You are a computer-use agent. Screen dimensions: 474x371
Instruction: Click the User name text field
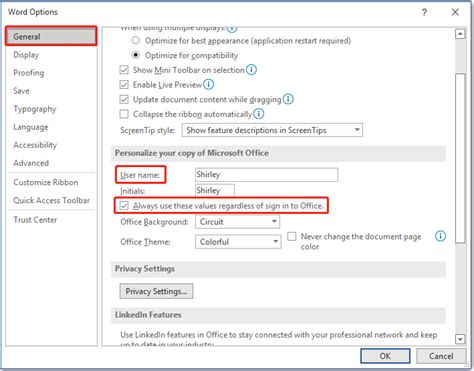click(x=266, y=175)
